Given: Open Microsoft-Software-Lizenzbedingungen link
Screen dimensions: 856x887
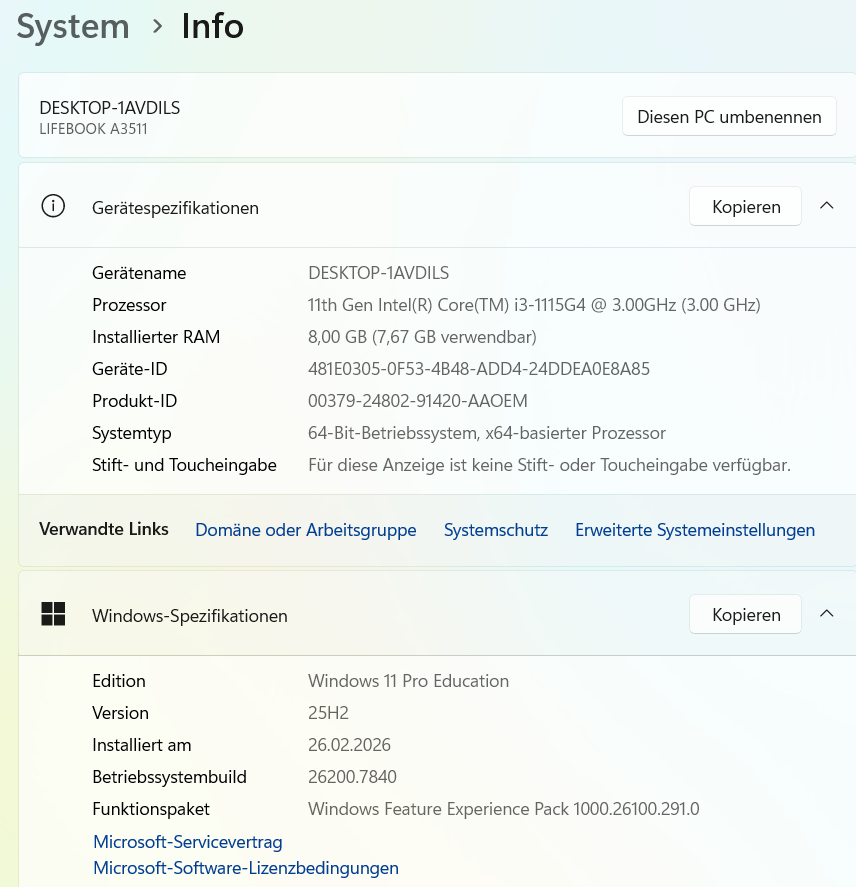Looking at the screenshot, I should [246, 868].
